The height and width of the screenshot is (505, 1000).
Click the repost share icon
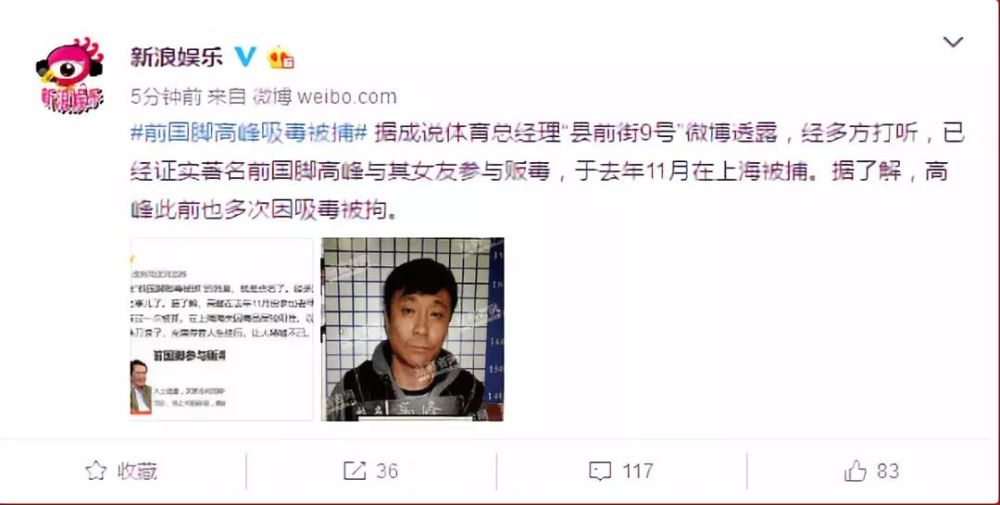coord(355,471)
